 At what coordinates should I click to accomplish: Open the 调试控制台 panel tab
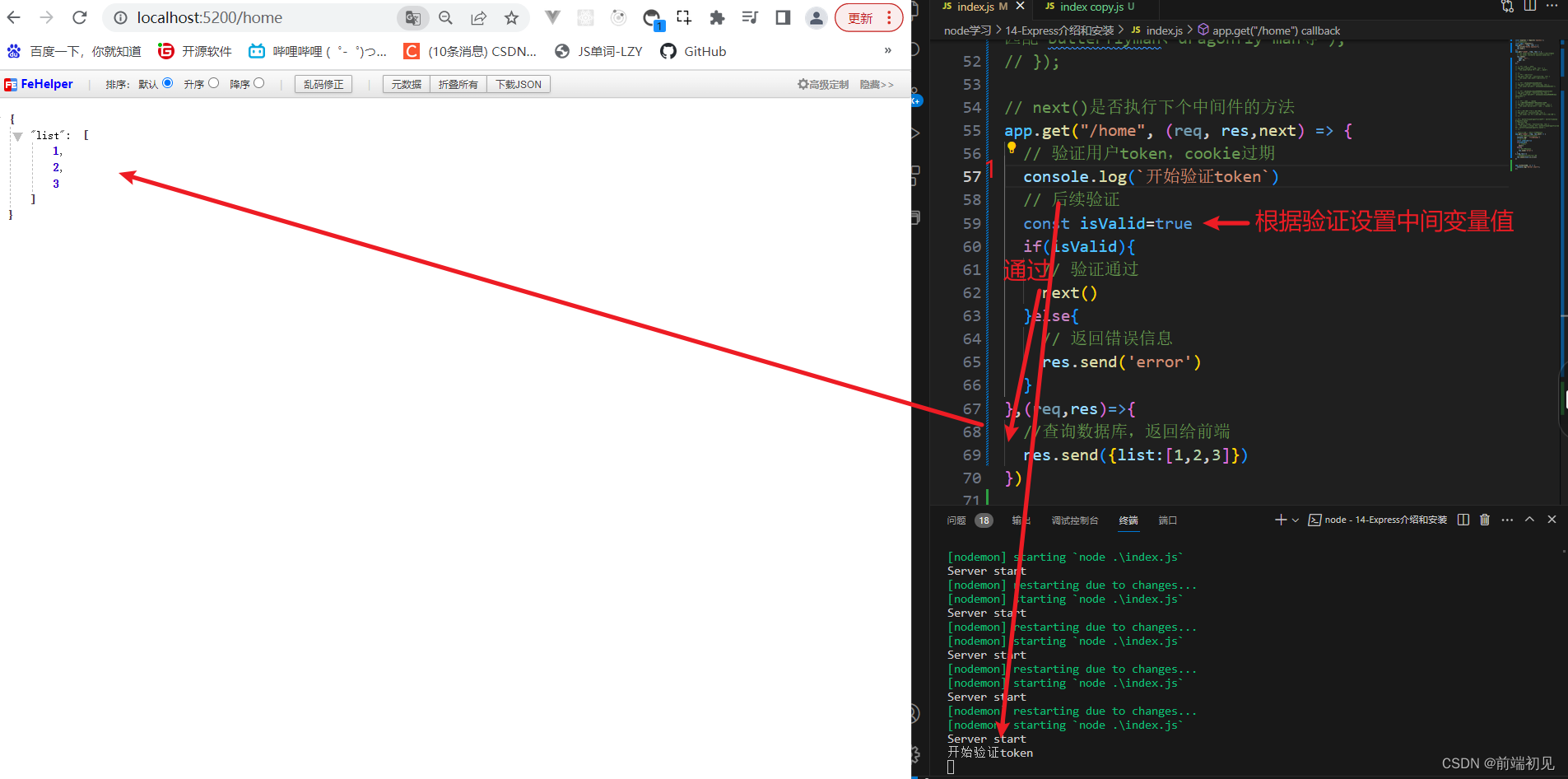1075,520
